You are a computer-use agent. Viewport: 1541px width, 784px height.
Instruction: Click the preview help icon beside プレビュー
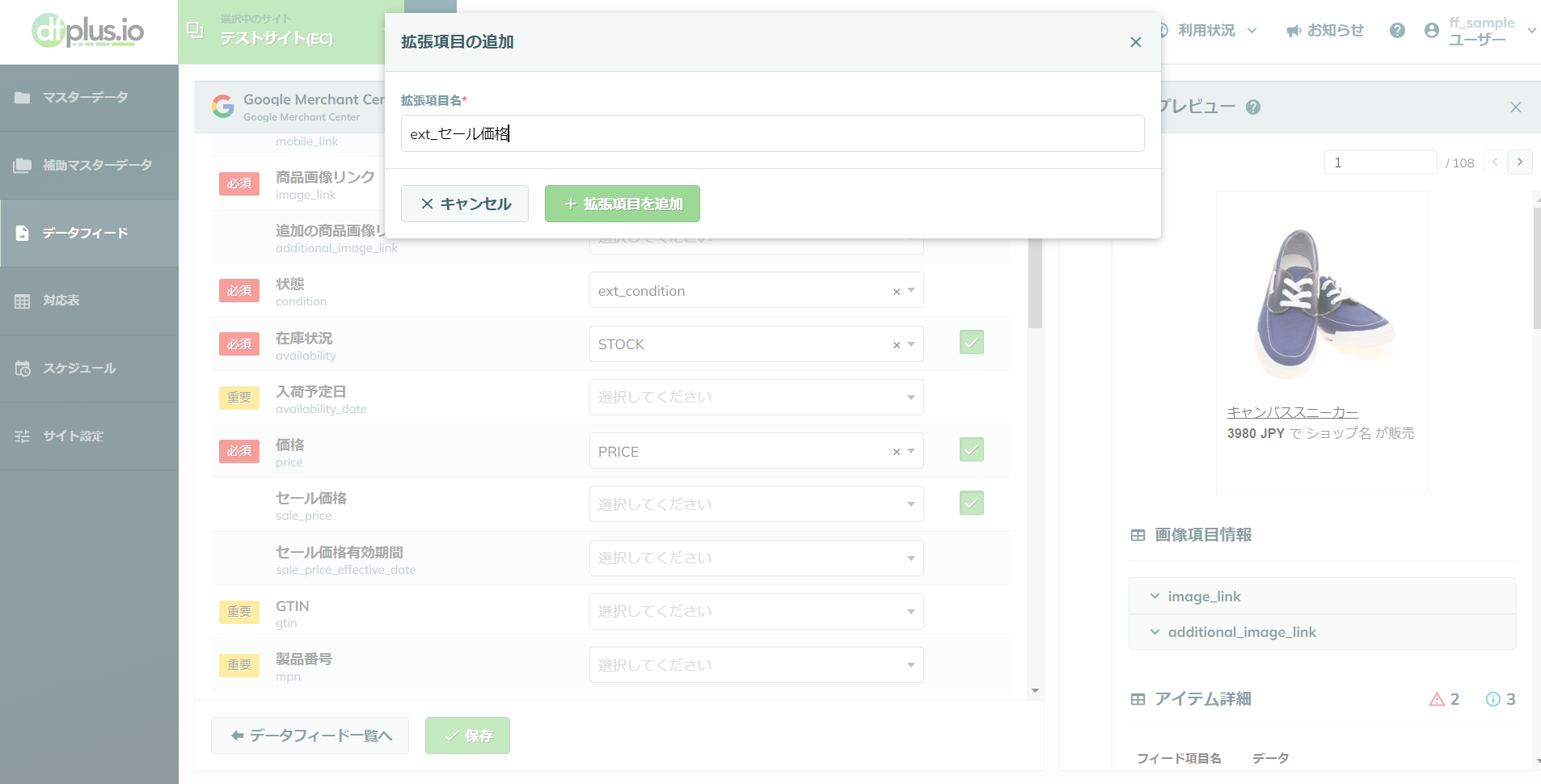tap(1253, 107)
